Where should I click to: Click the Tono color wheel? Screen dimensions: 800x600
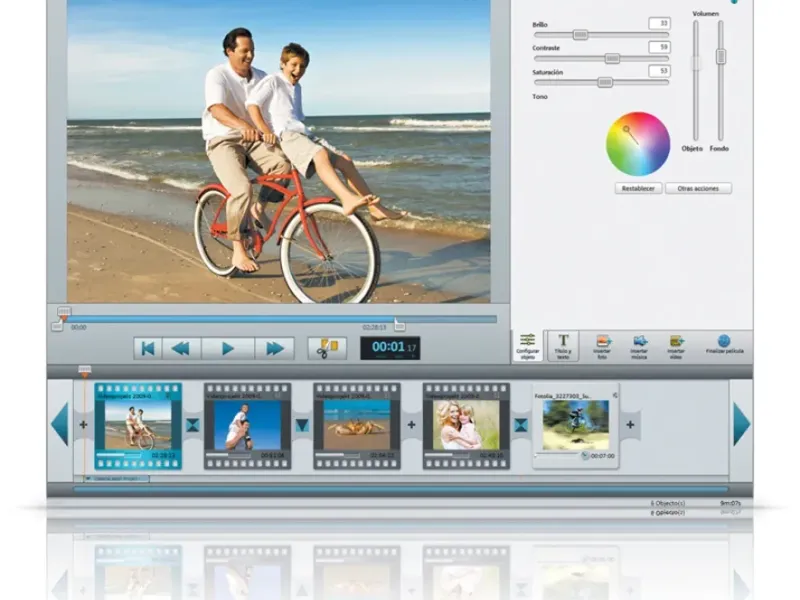click(x=637, y=143)
